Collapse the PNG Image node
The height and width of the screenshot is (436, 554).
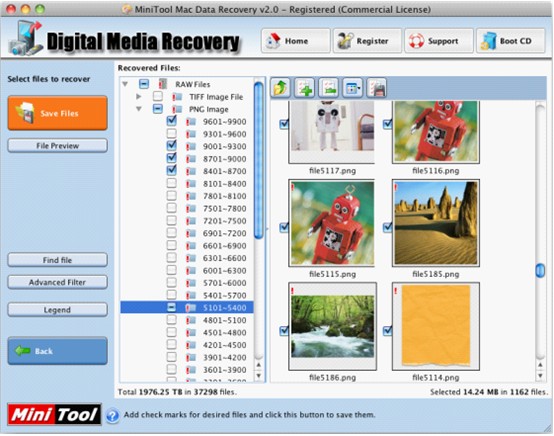tap(139, 109)
